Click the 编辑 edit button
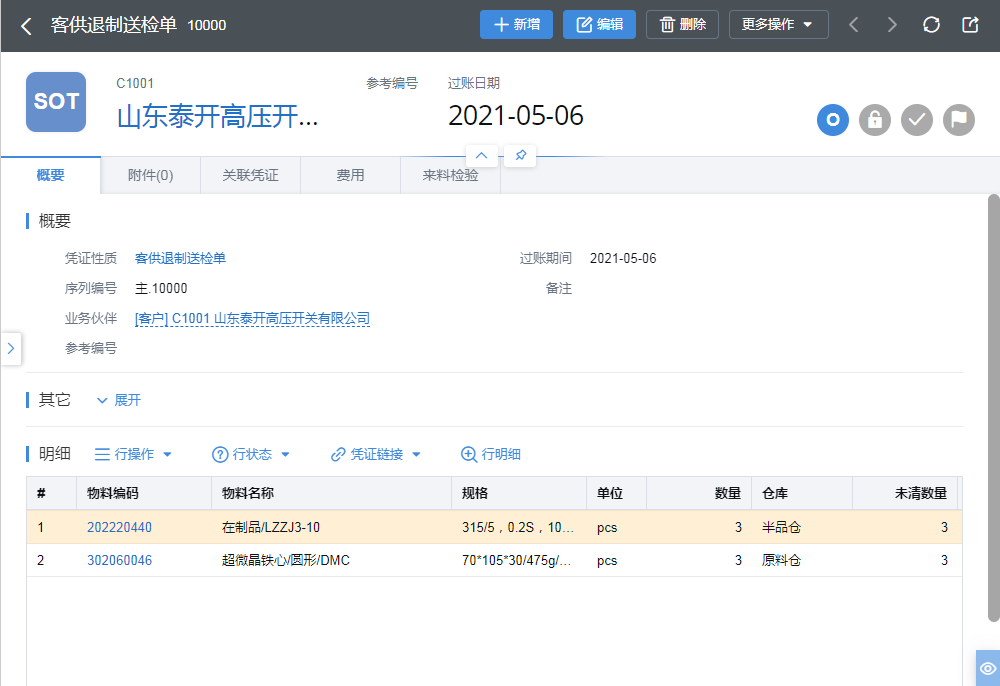This screenshot has height=686, width=1000. click(599, 25)
